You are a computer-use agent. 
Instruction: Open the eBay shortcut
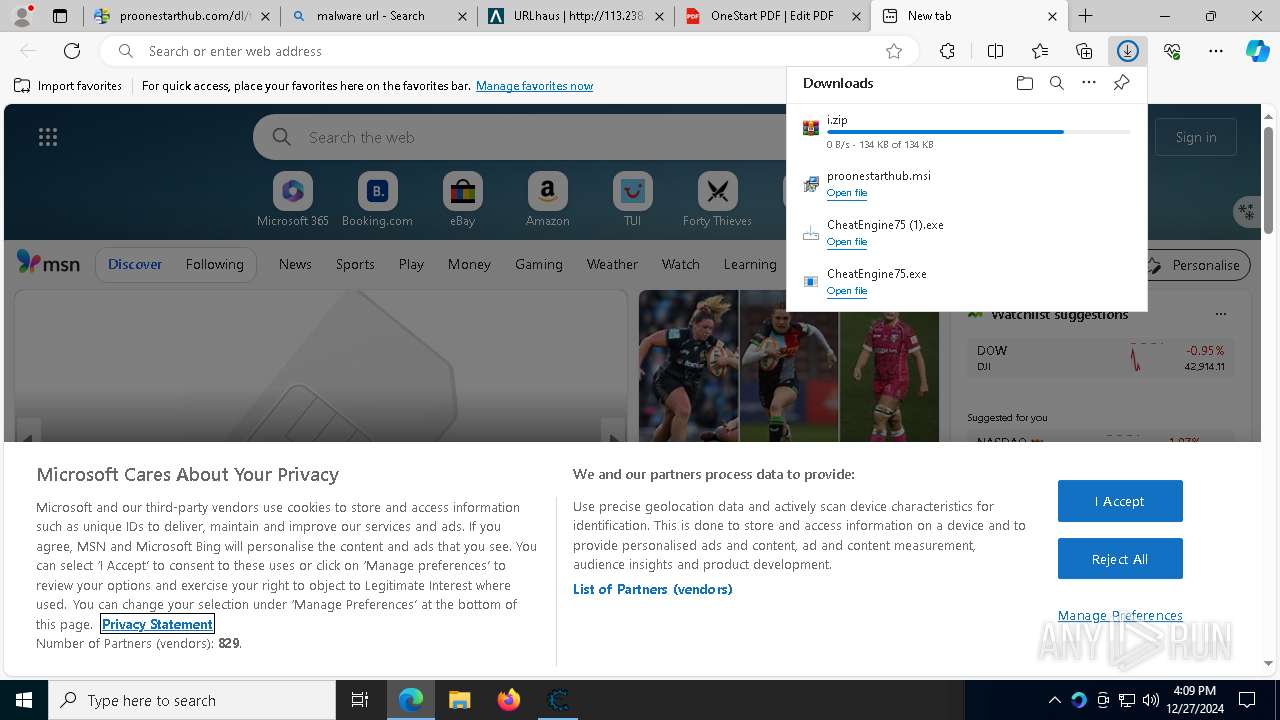(462, 200)
